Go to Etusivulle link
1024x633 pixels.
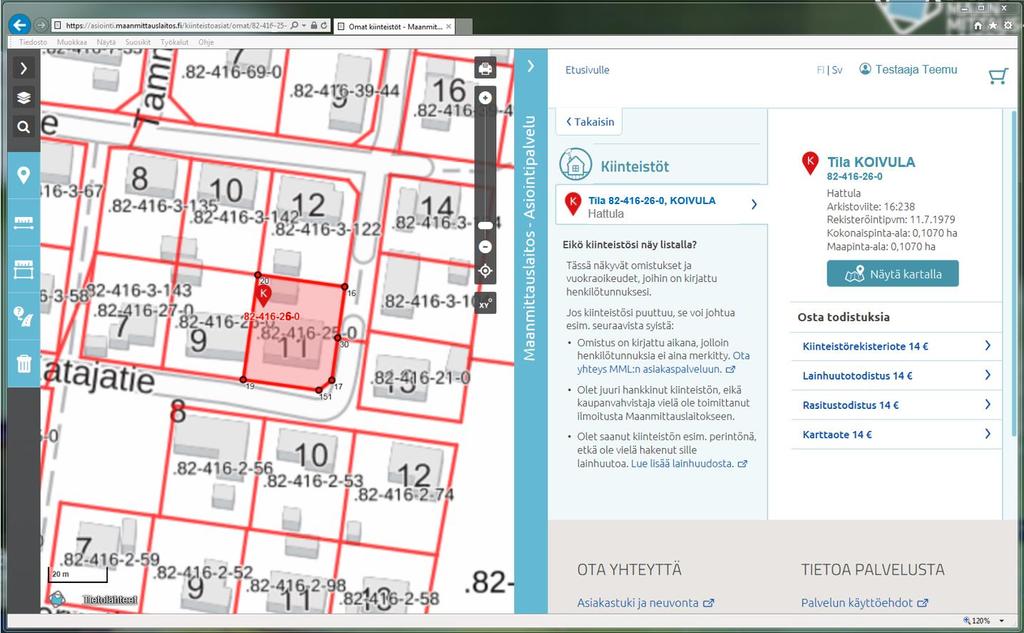(x=587, y=70)
